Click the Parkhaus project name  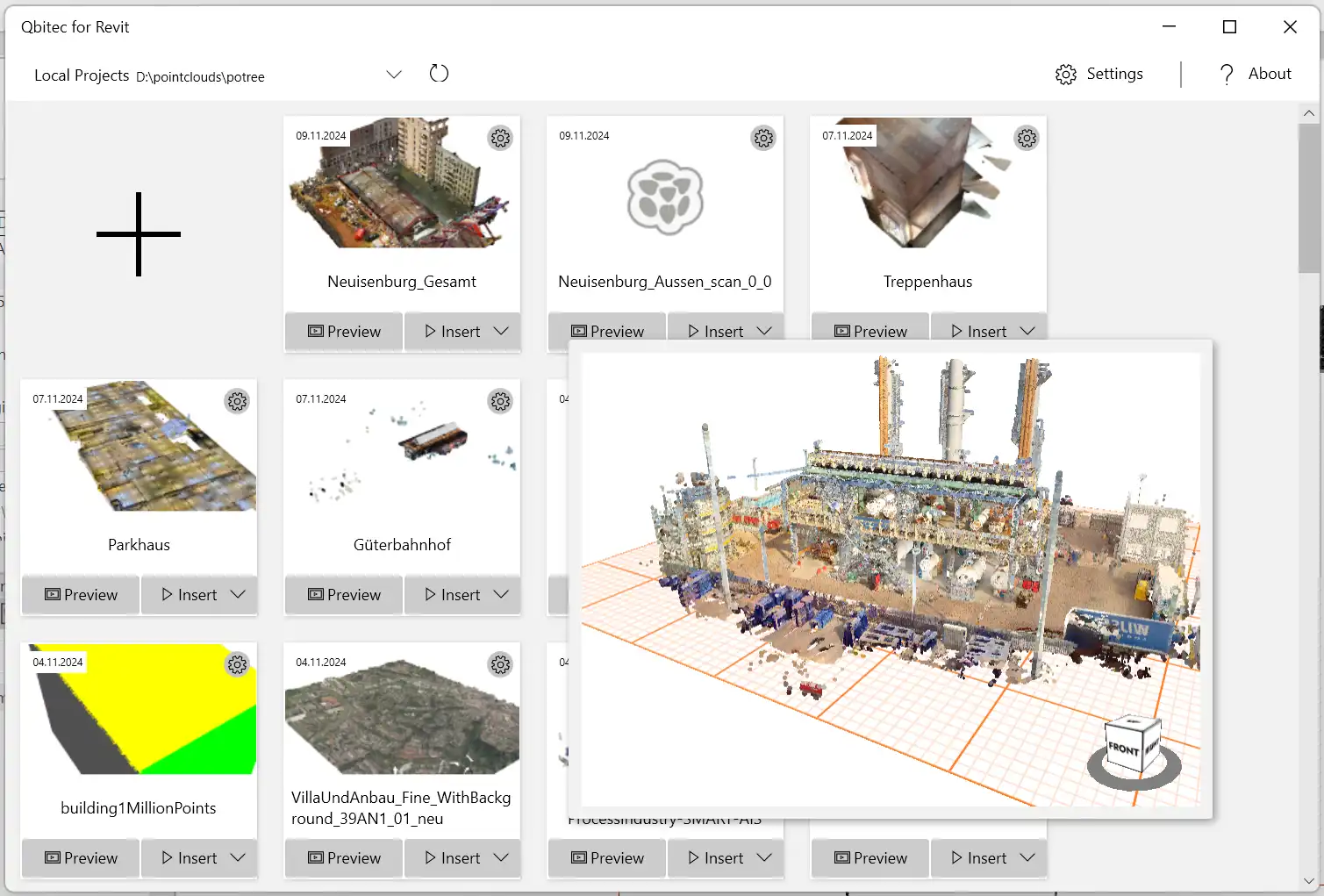(x=139, y=545)
